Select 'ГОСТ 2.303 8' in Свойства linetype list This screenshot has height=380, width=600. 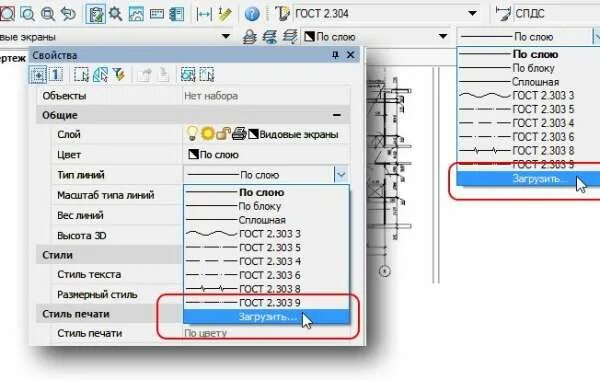pos(267,289)
